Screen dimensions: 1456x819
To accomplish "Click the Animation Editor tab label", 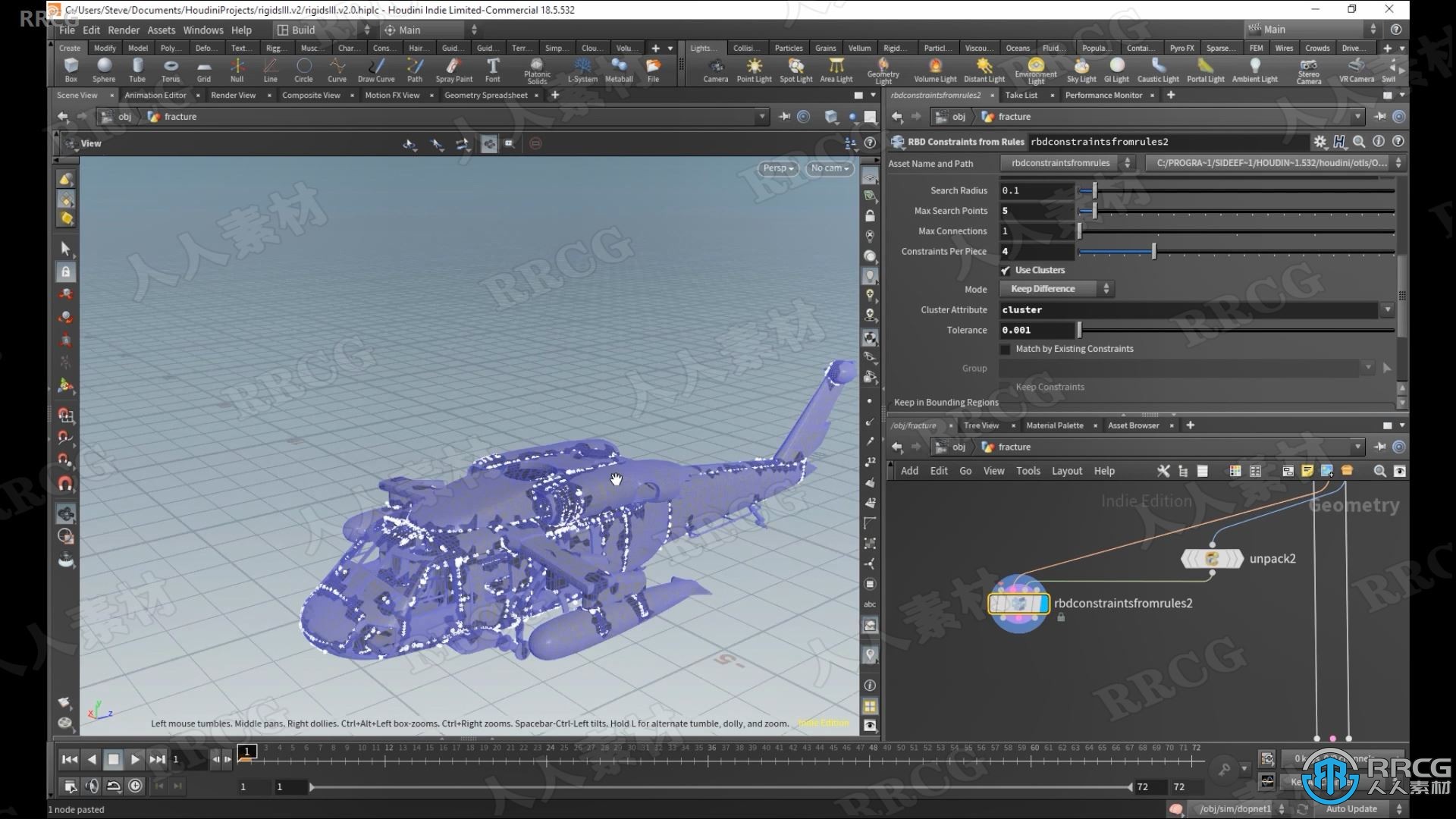I will pos(155,94).
